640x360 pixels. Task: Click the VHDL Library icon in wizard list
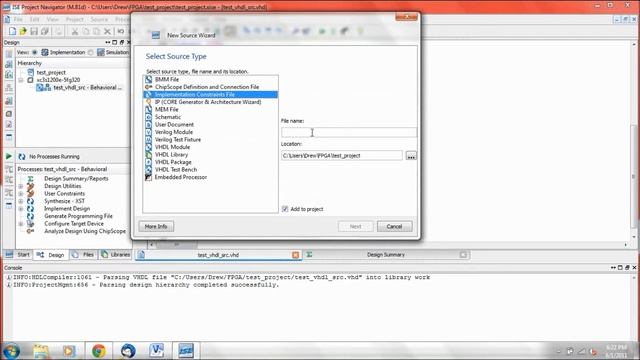point(149,155)
